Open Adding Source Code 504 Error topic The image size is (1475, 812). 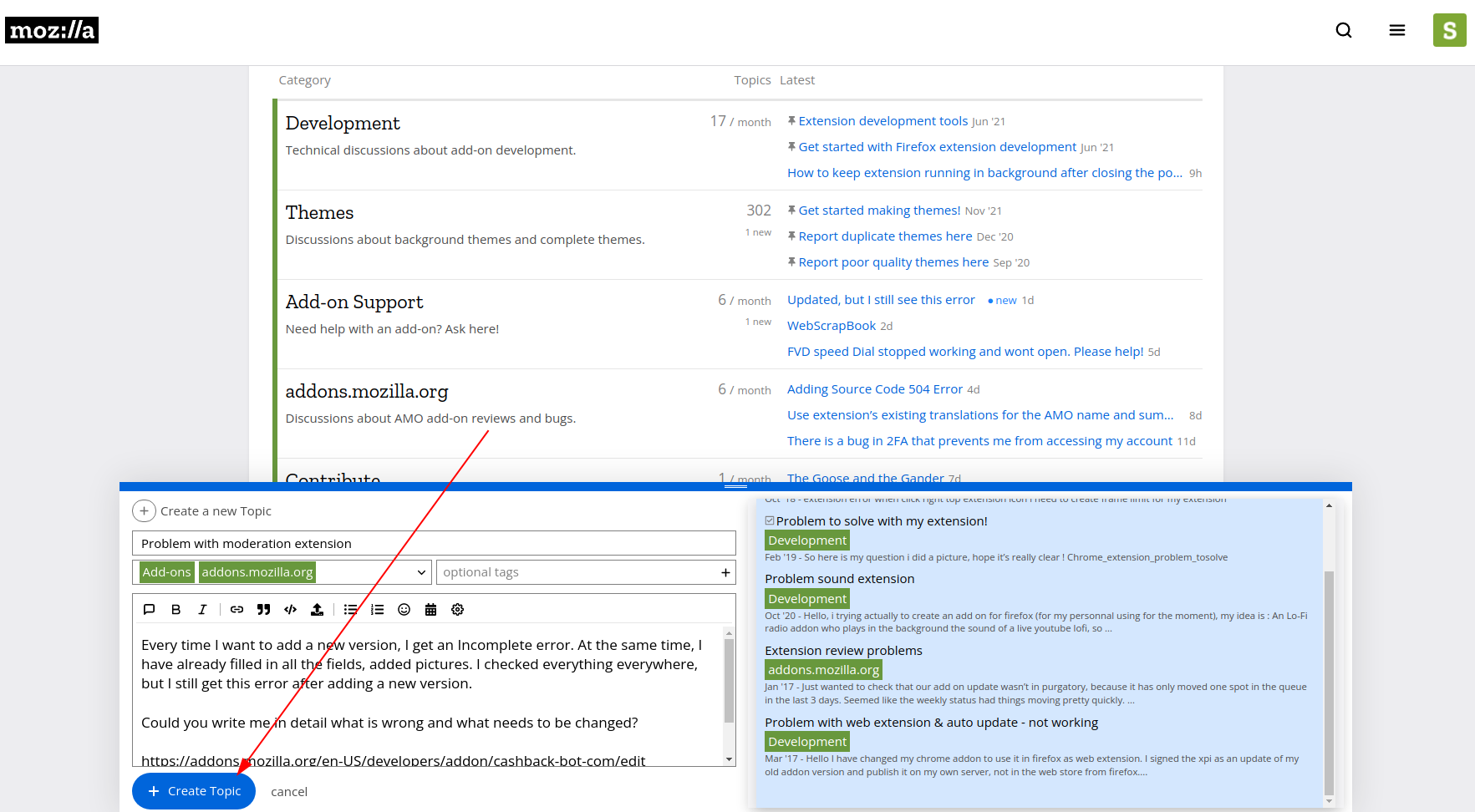pyautogui.click(x=875, y=389)
